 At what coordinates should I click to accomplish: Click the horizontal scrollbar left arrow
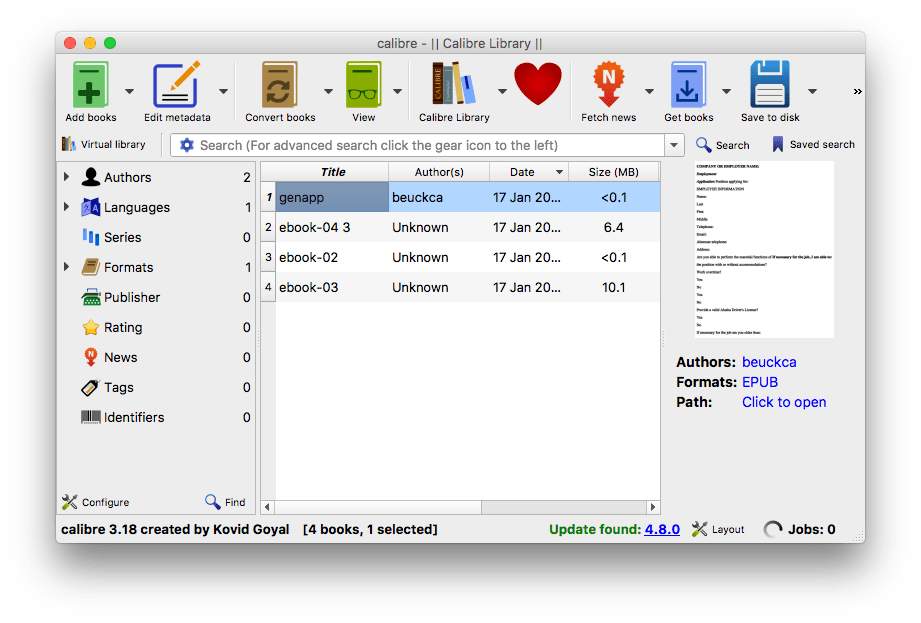[267, 507]
